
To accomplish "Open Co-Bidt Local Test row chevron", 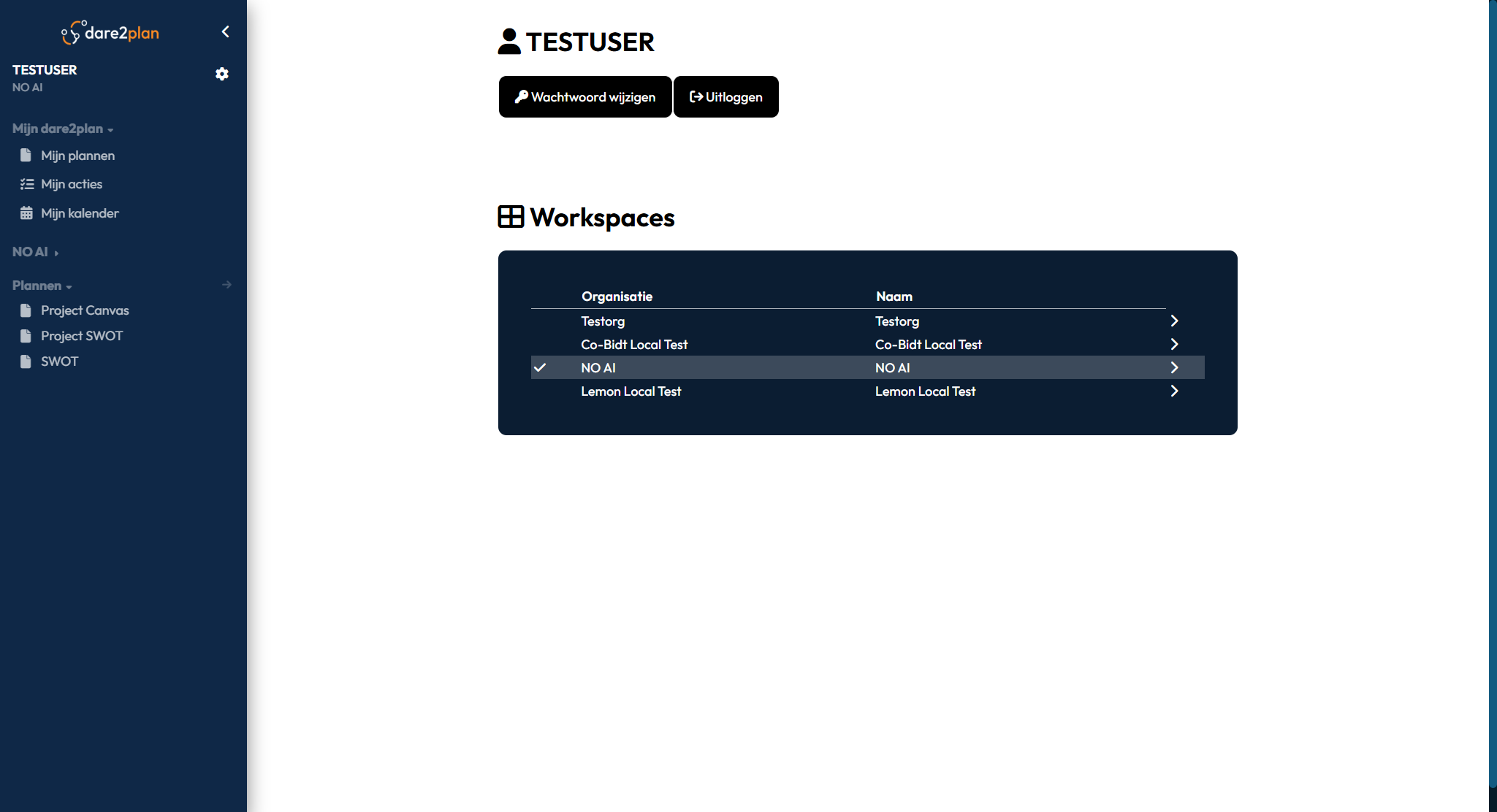I will pos(1174,344).
